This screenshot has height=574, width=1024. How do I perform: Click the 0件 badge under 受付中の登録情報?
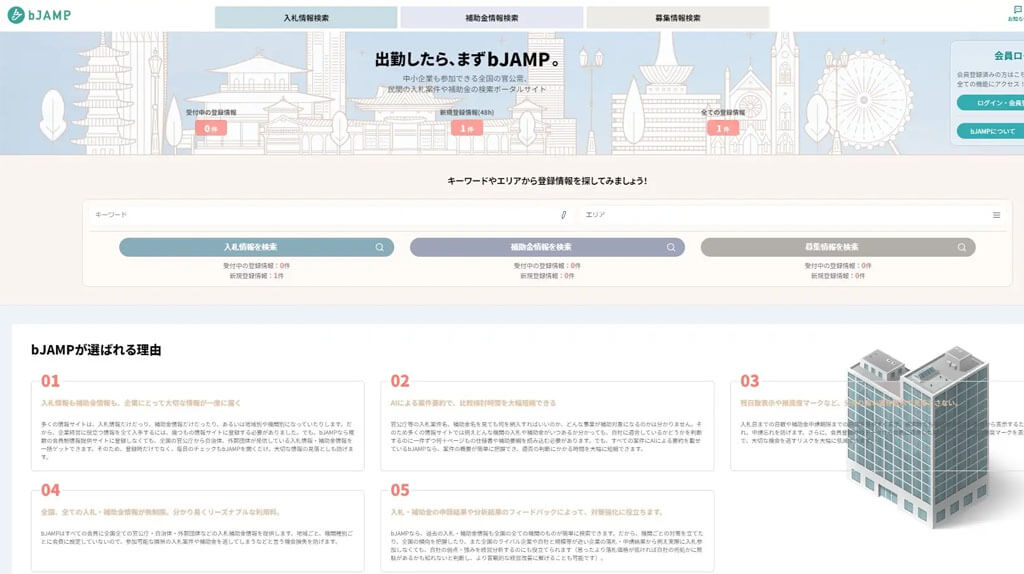[x=211, y=129]
